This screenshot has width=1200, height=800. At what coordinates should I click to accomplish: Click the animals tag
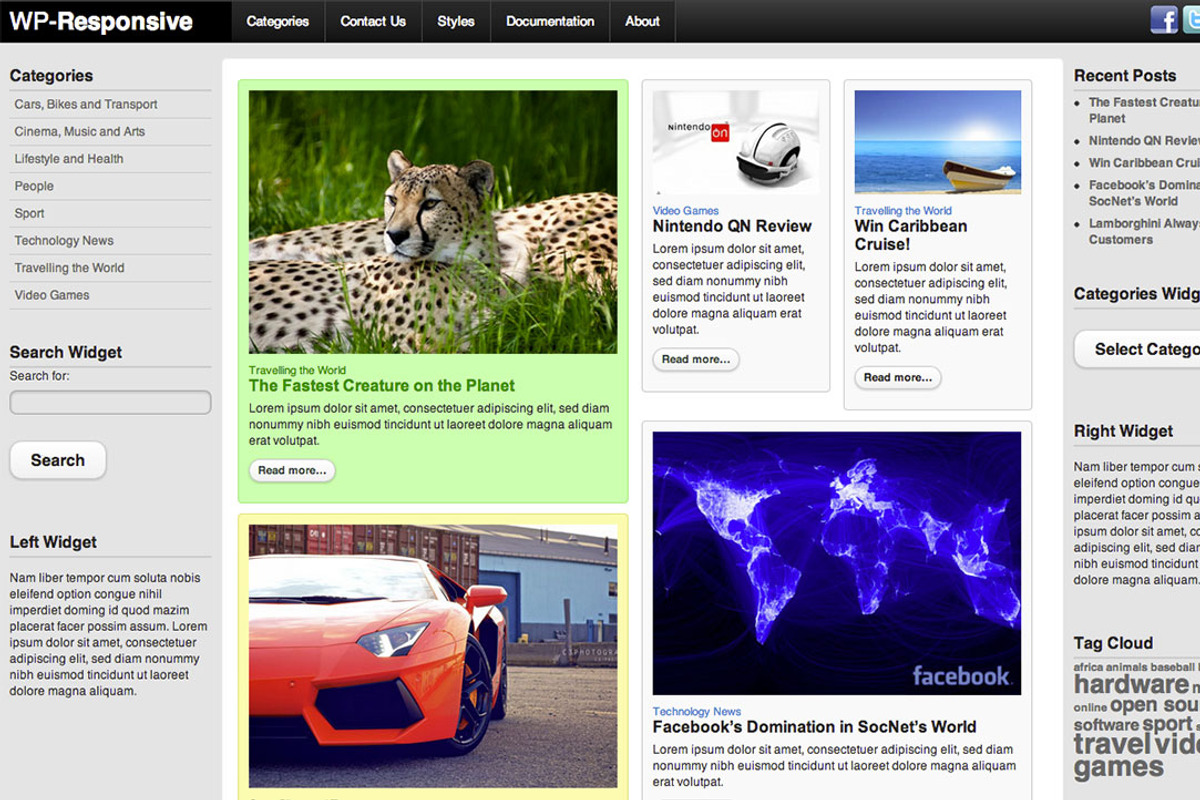click(x=1127, y=667)
